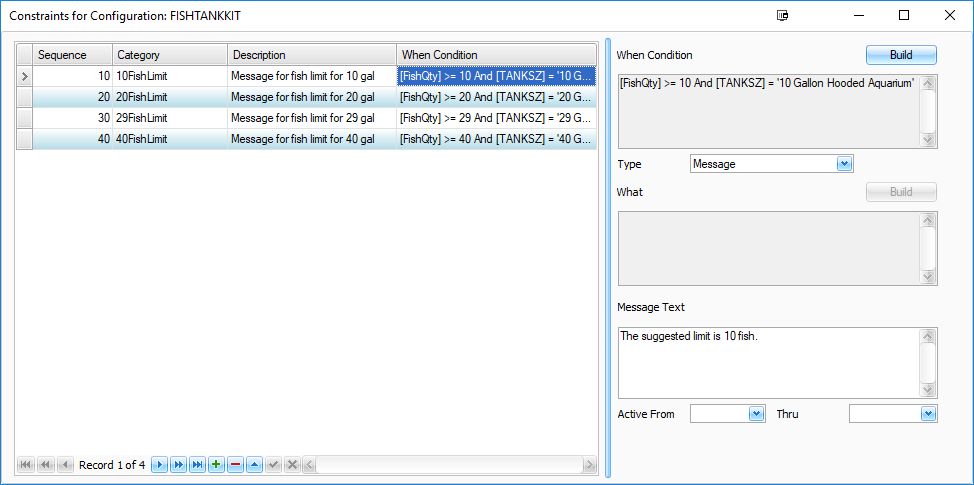974x485 pixels.
Task: Jump to last record navigator button
Action: 198,465
